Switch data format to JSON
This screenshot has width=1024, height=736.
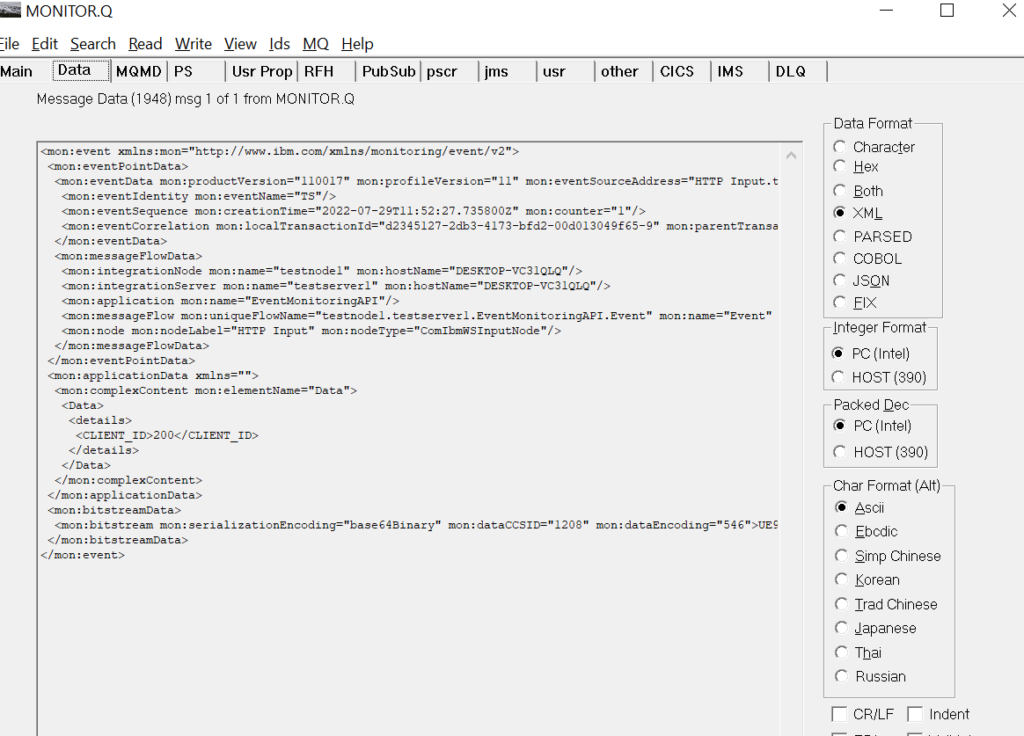(x=840, y=281)
